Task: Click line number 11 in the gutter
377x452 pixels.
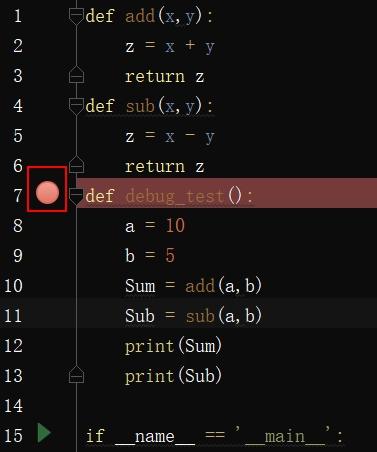Action: tap(13, 316)
